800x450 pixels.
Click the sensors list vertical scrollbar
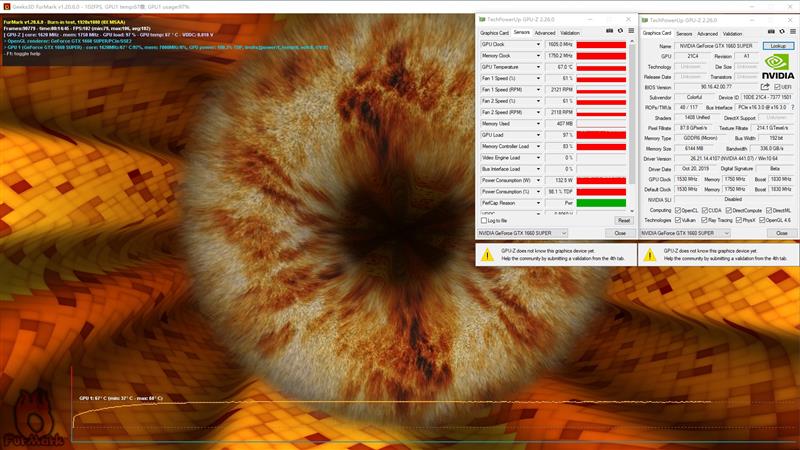[632, 126]
